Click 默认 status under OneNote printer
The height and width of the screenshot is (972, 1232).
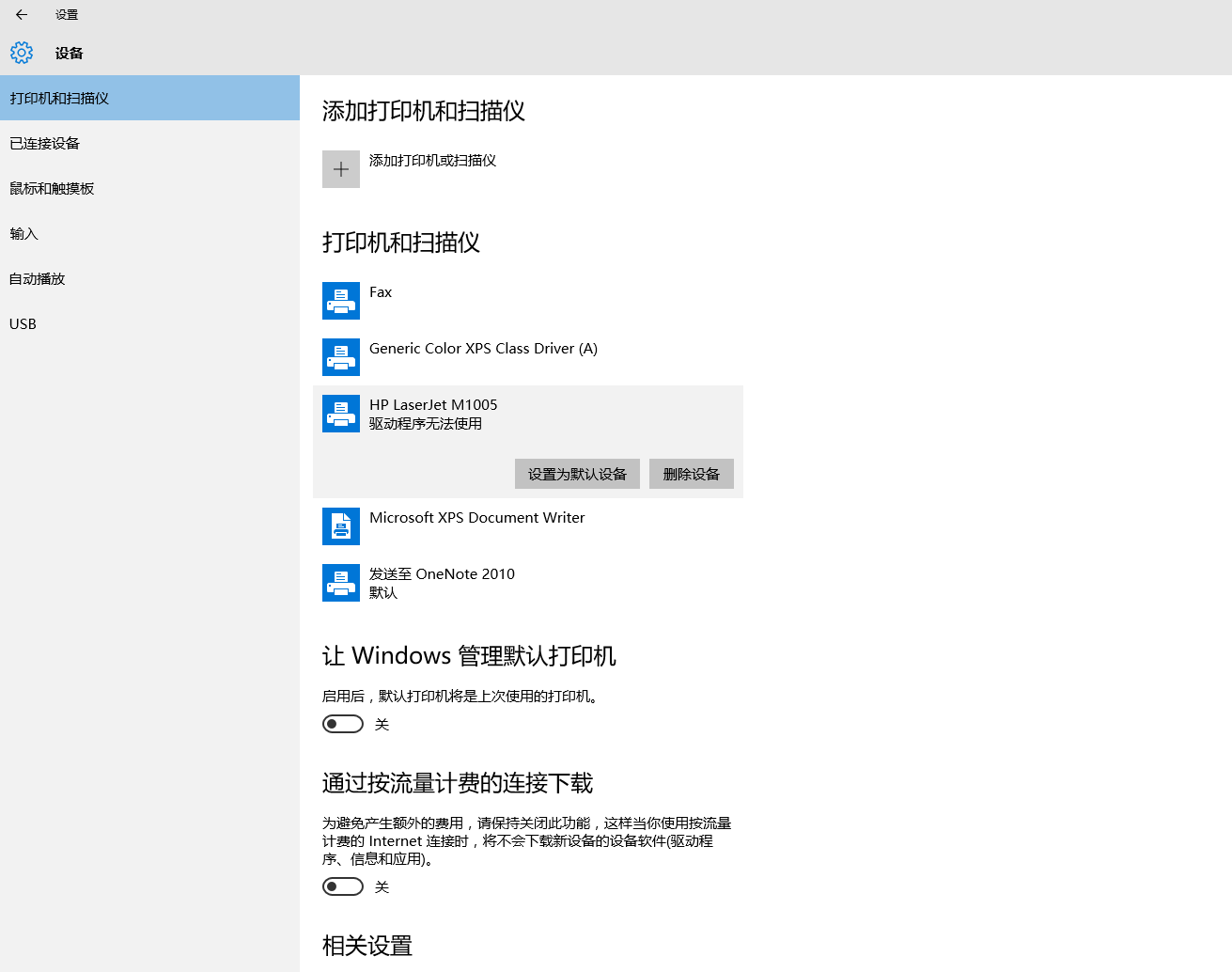click(x=383, y=593)
